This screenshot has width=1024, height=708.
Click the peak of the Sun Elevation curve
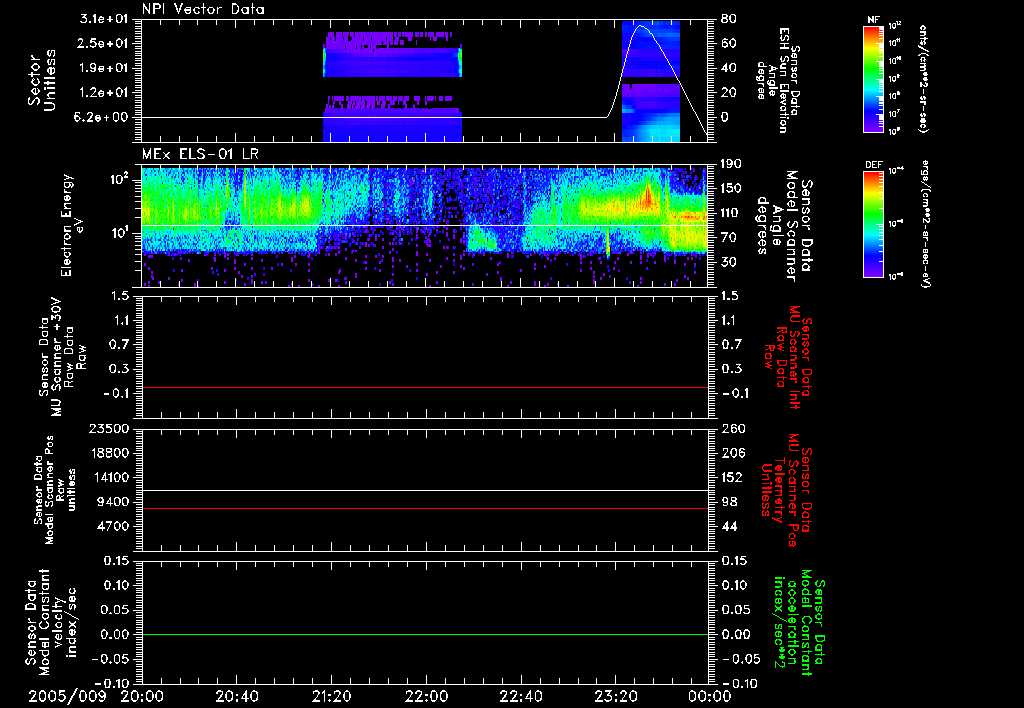(642, 27)
